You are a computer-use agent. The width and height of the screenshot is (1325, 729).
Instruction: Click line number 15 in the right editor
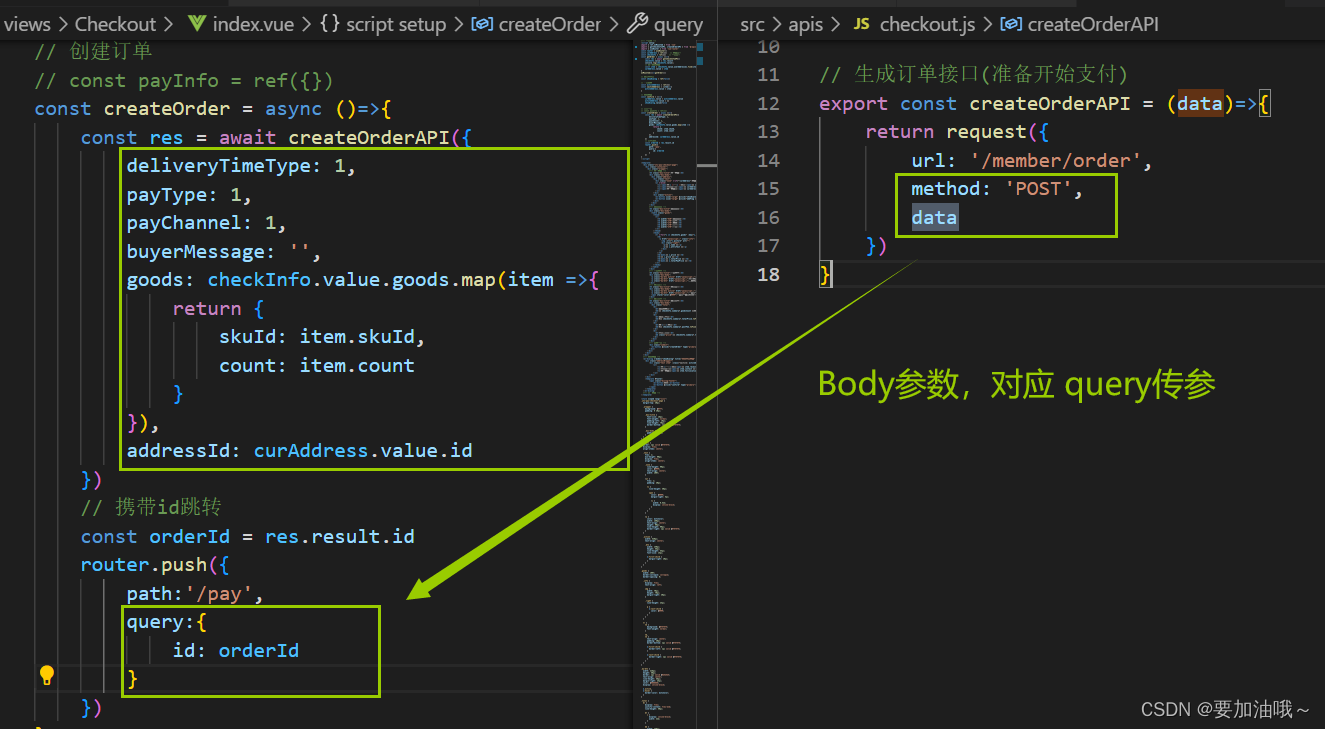(768, 188)
